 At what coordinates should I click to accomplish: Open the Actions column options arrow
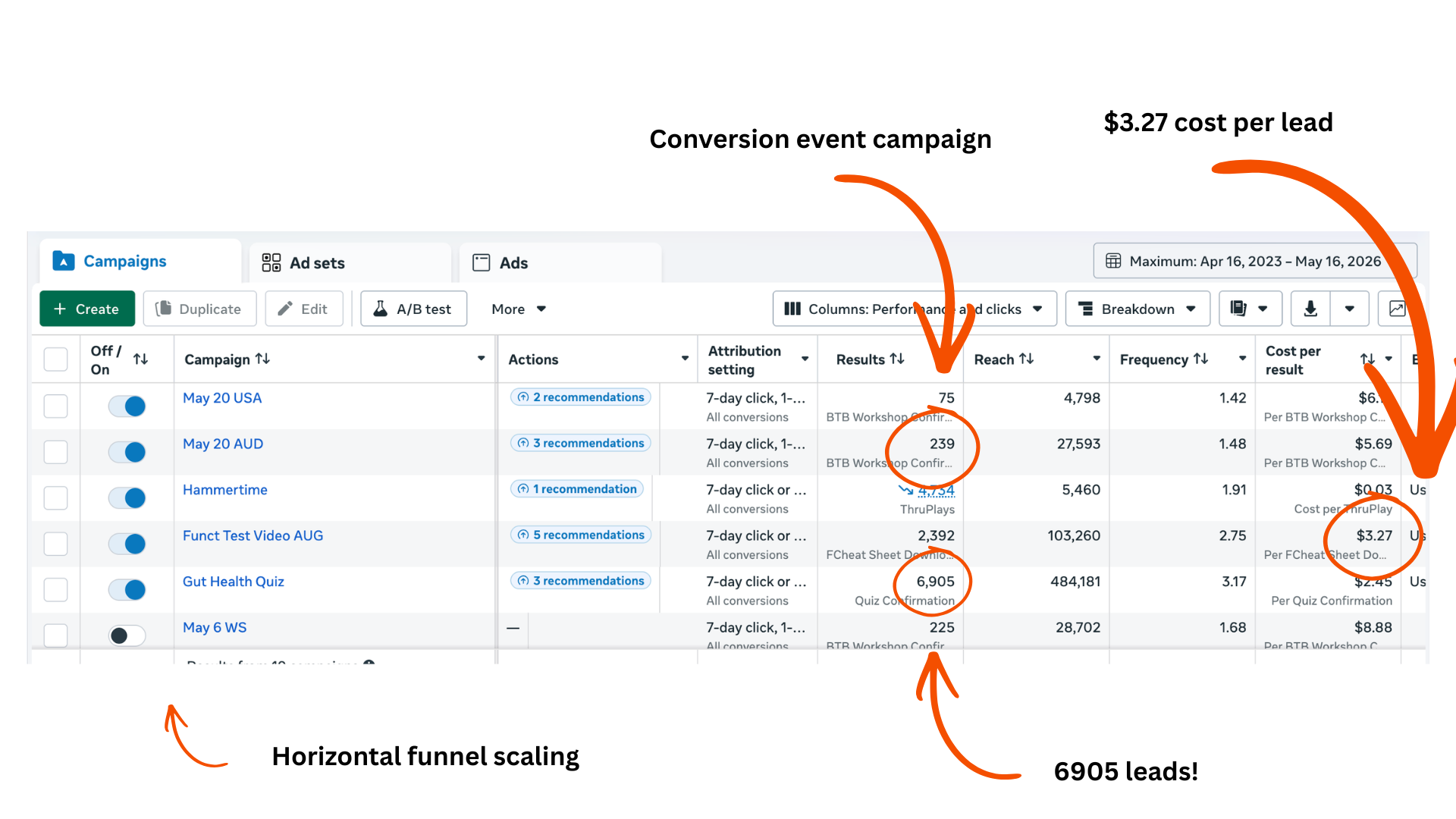[x=685, y=359]
